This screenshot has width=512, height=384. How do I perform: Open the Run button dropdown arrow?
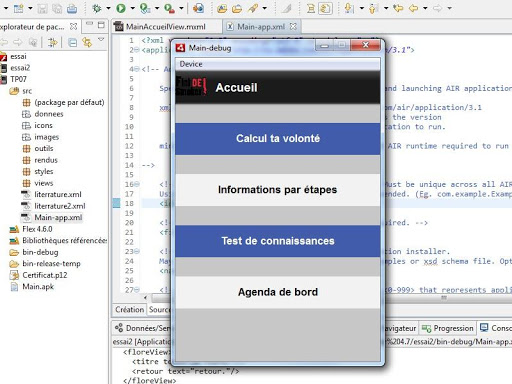pyautogui.click(x=132, y=8)
